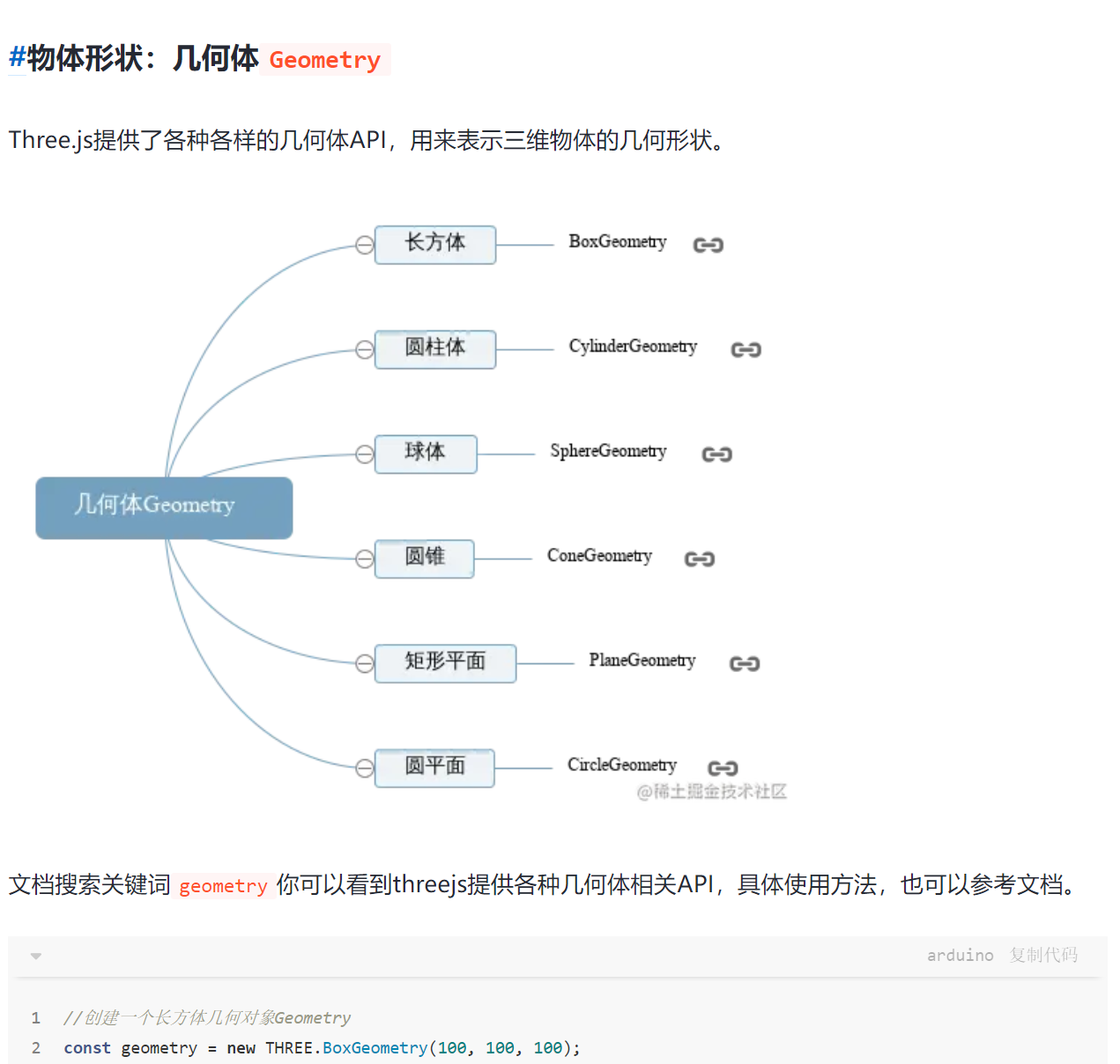The image size is (1120, 1064).
Task: Collapse the 圆锥 branch node circle
Action: pyautogui.click(x=365, y=559)
